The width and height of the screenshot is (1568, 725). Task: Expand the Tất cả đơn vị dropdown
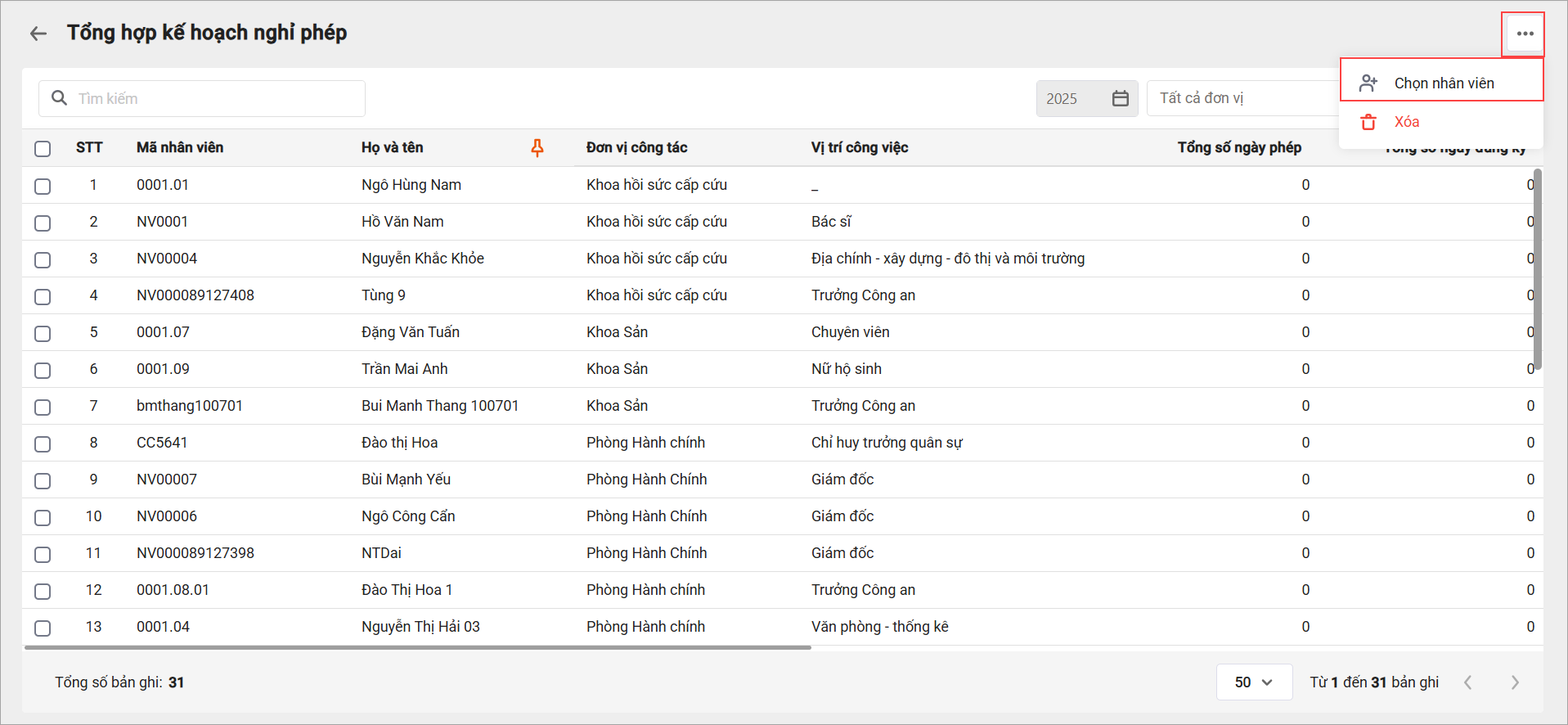click(1243, 98)
